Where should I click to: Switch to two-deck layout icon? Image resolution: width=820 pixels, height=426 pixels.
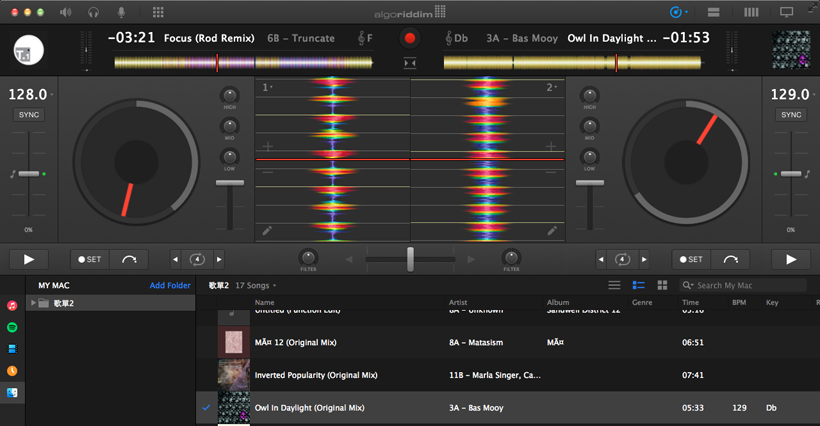point(713,12)
